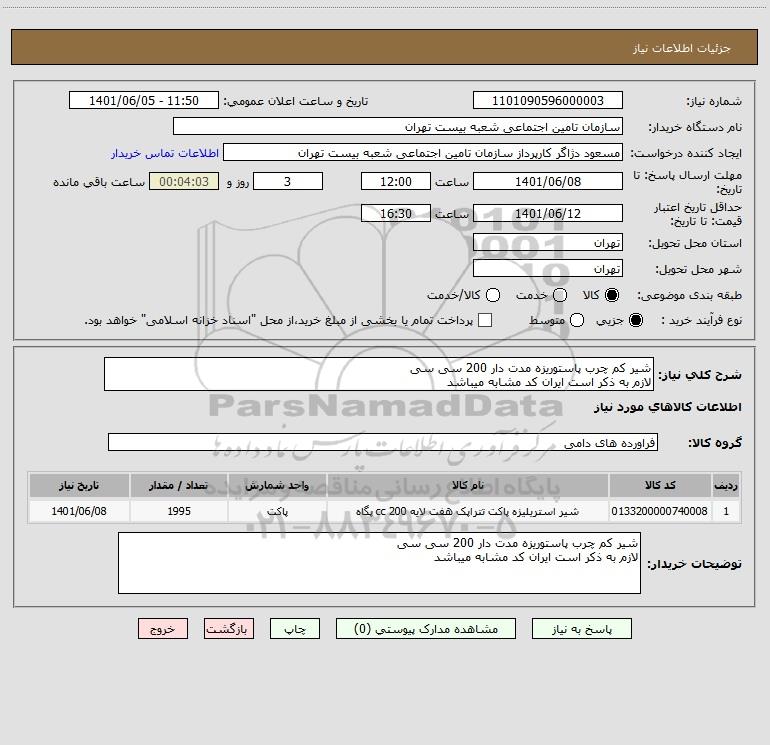
Task: Click the جزئیات اطلاعات نیاز header title
Action: (681, 48)
